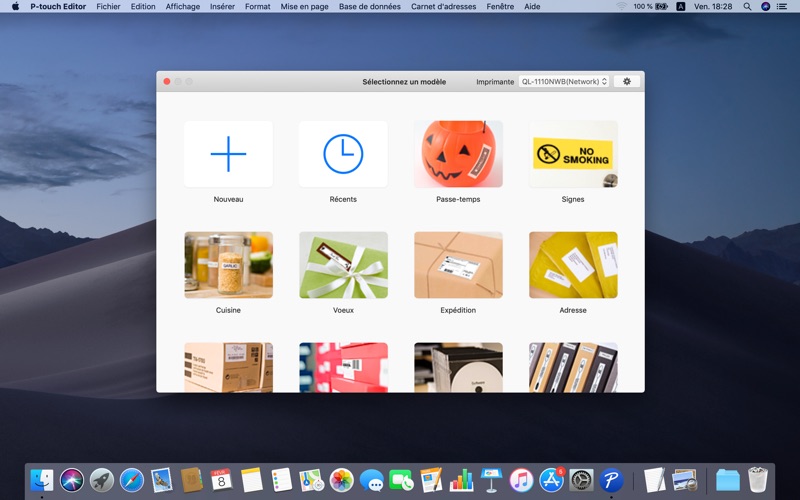Open the Format menu
The image size is (800, 500).
click(258, 7)
